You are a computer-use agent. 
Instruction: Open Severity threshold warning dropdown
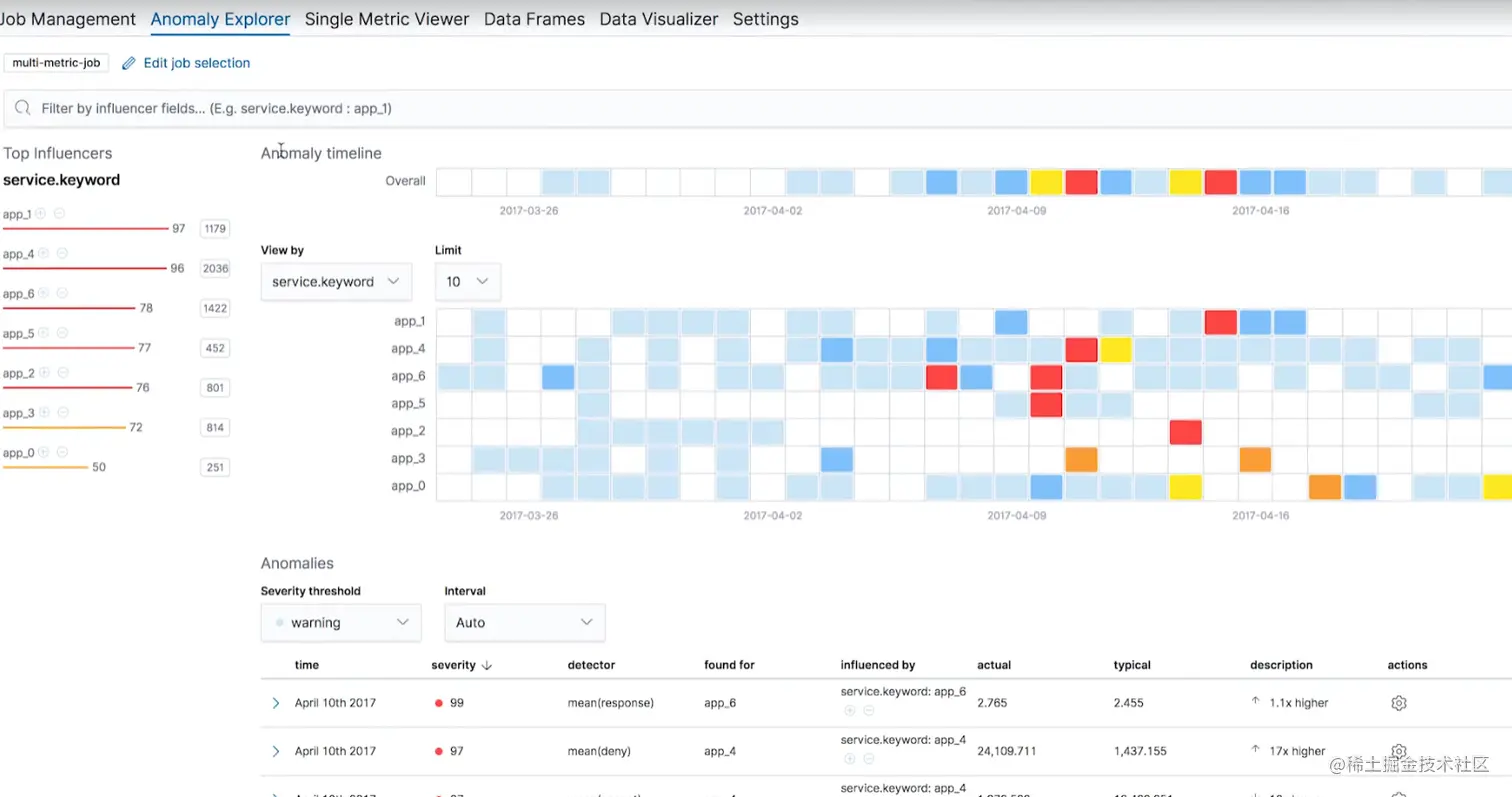tap(341, 622)
